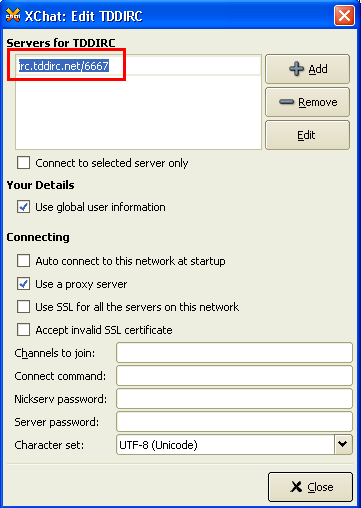Uncheck Use global user information
This screenshot has height=508, width=361.
click(x=24, y=207)
